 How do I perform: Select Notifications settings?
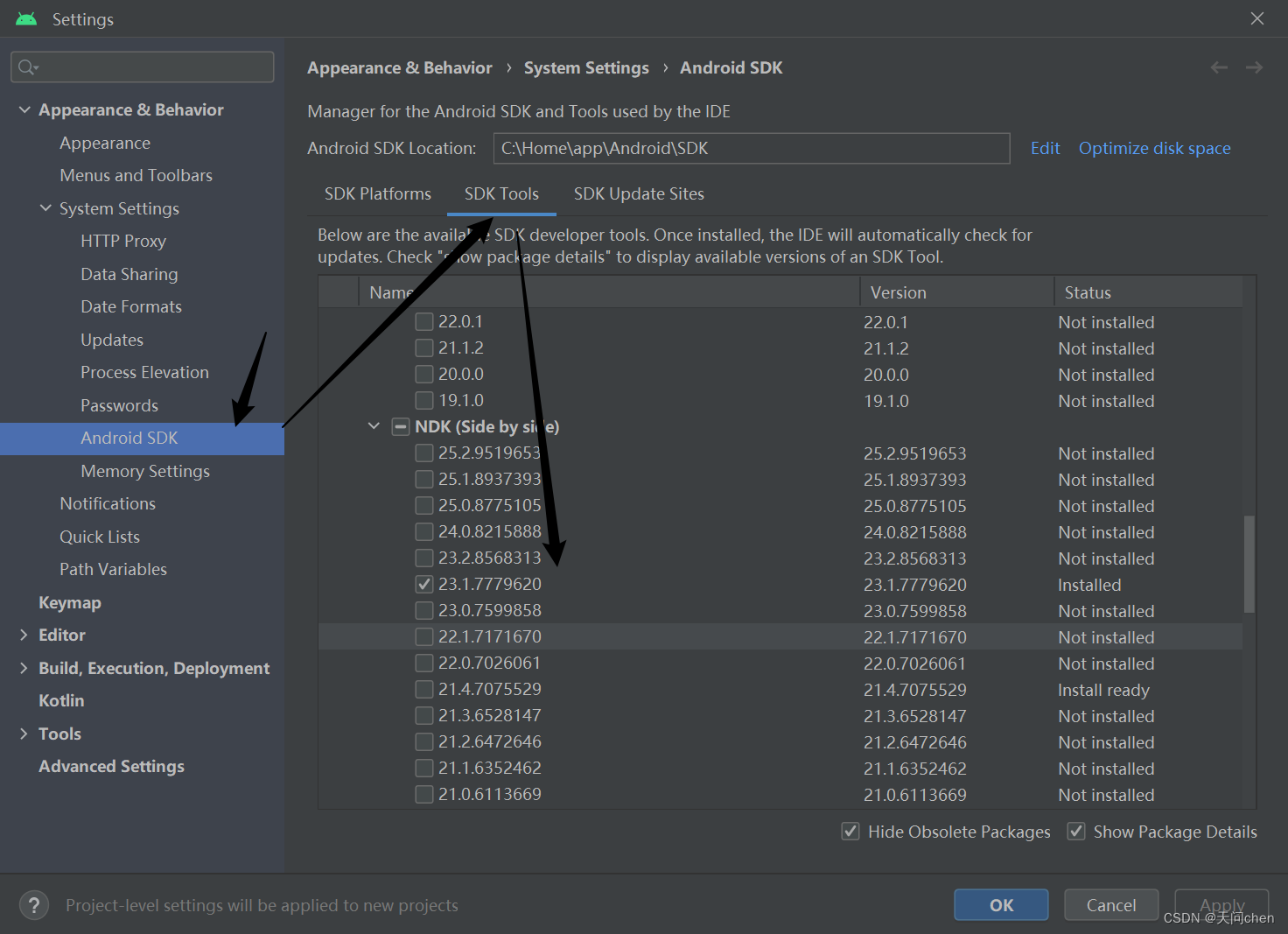tap(108, 503)
